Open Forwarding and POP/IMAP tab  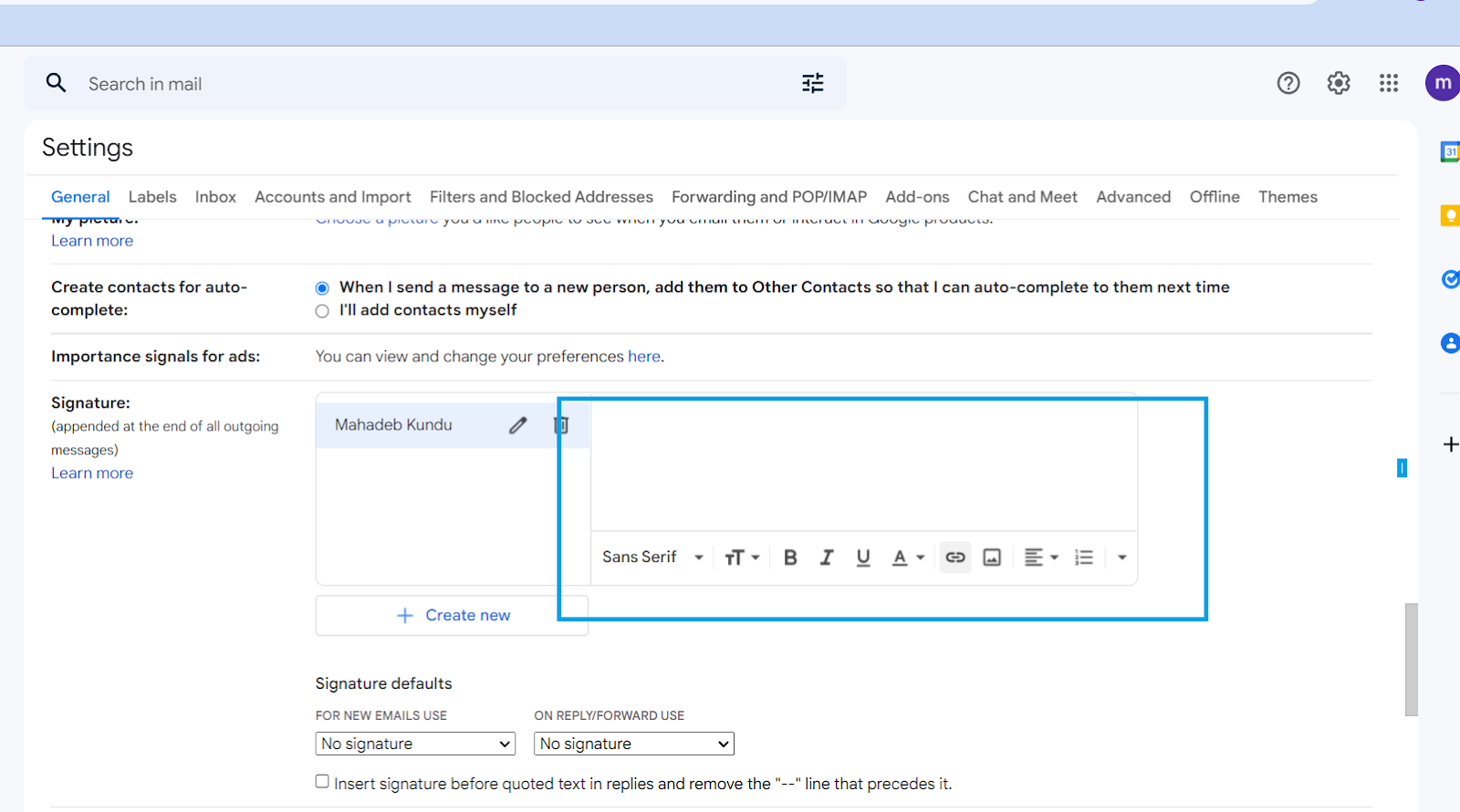point(769,197)
